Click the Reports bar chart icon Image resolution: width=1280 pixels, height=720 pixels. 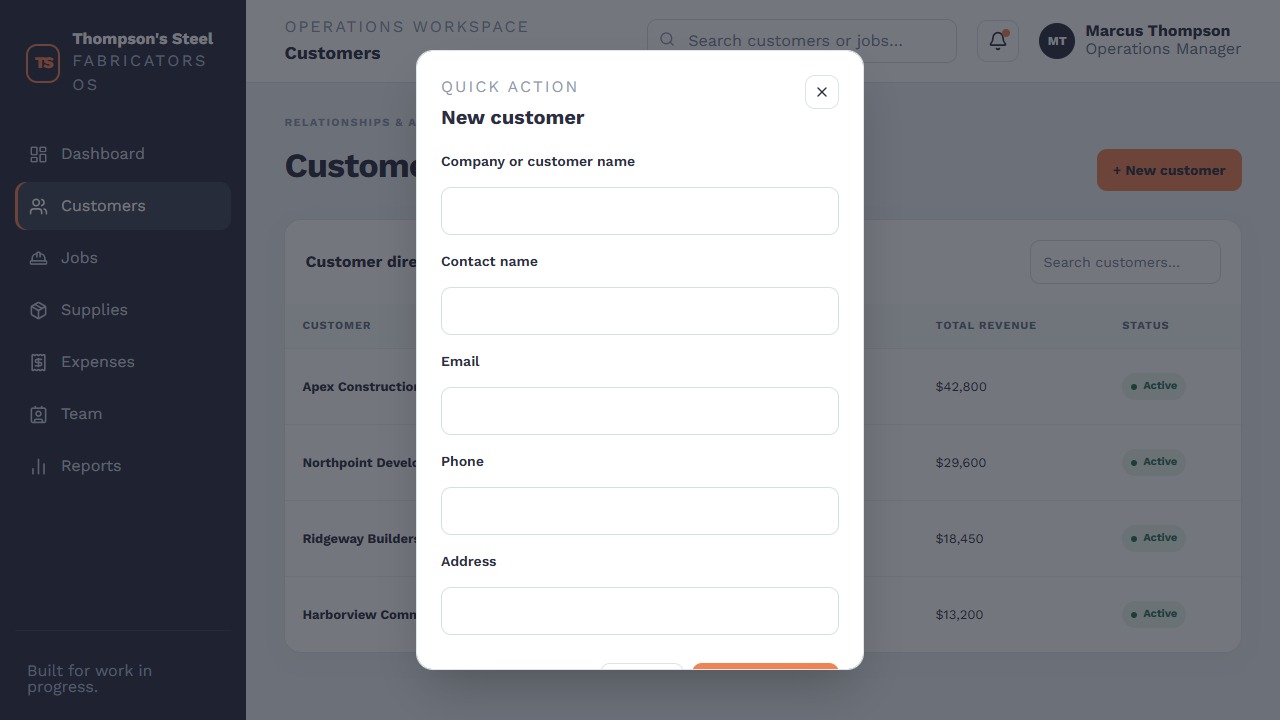pos(38,466)
